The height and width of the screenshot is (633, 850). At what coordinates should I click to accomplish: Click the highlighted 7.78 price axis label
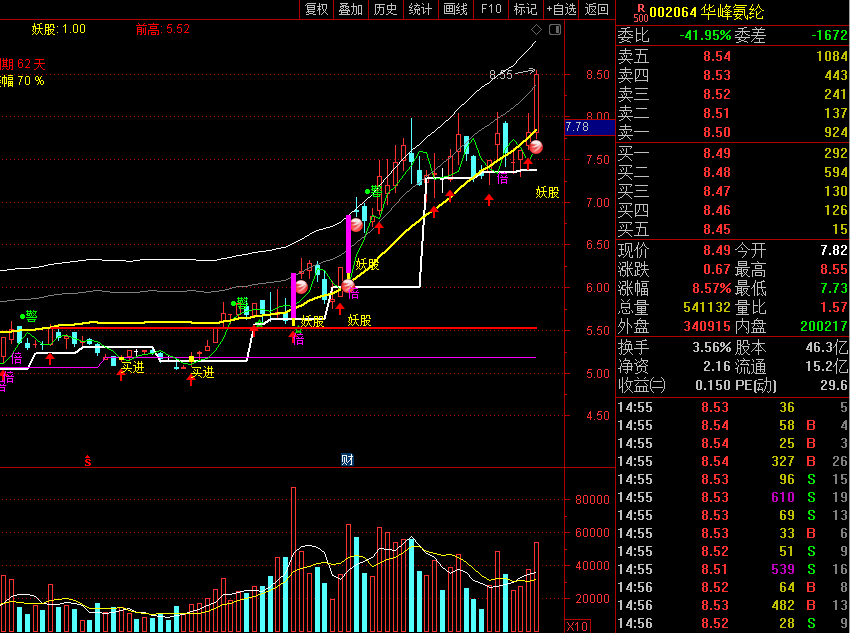[x=589, y=127]
